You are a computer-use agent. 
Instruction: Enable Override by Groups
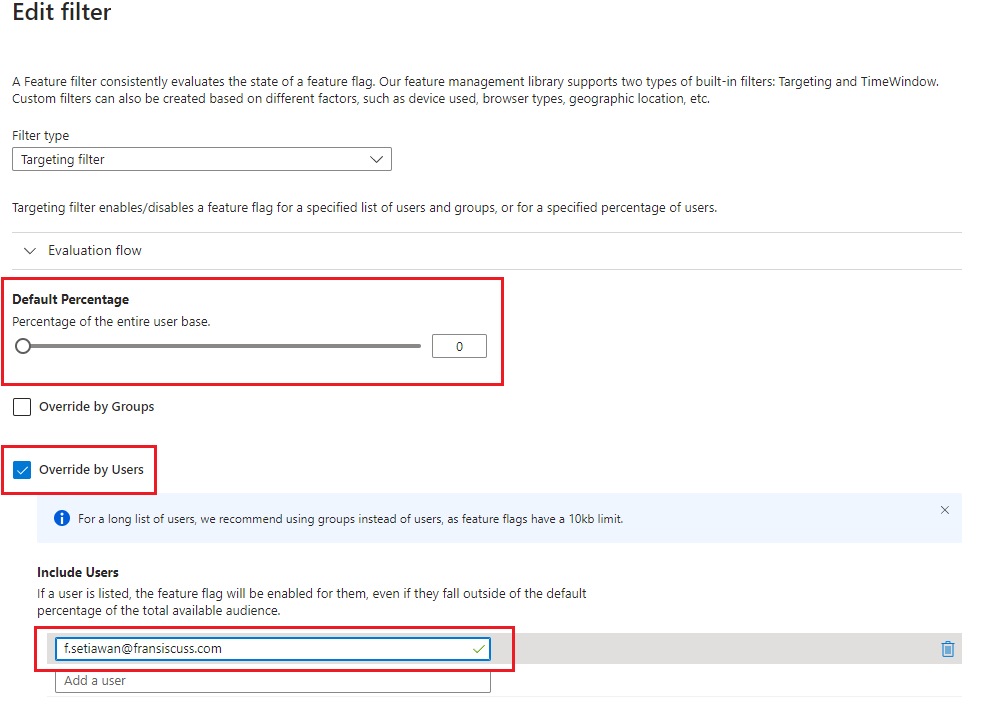click(x=21, y=406)
